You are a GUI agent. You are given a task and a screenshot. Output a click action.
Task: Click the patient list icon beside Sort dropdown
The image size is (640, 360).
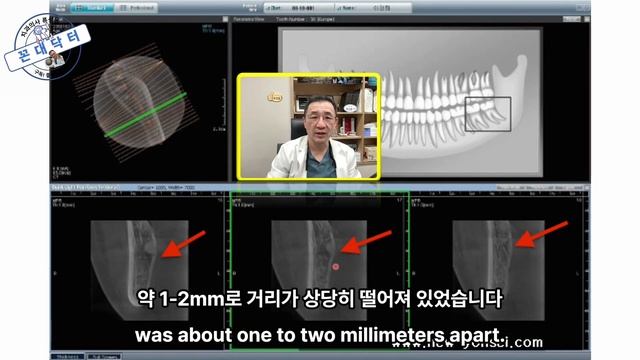(x=249, y=7)
